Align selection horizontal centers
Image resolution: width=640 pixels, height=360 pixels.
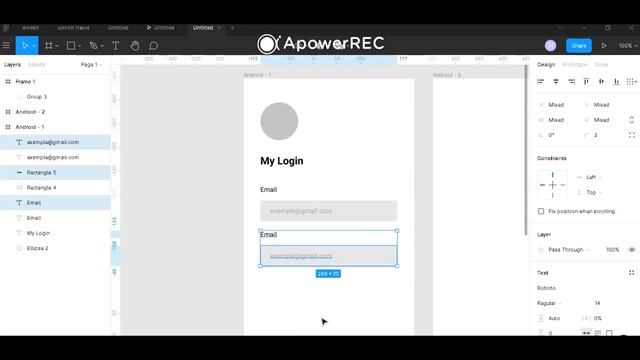[556, 82]
